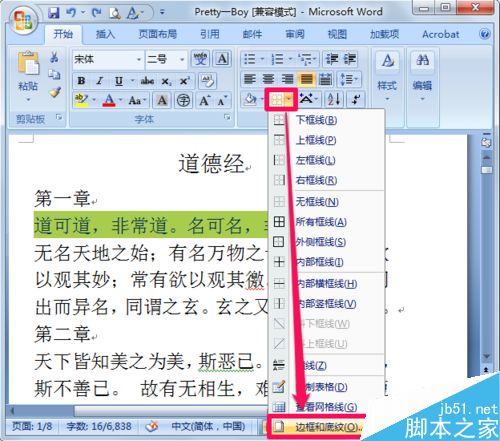Select 所有框线(A) menu item
Viewport: 500px width, 441px height.
327,222
